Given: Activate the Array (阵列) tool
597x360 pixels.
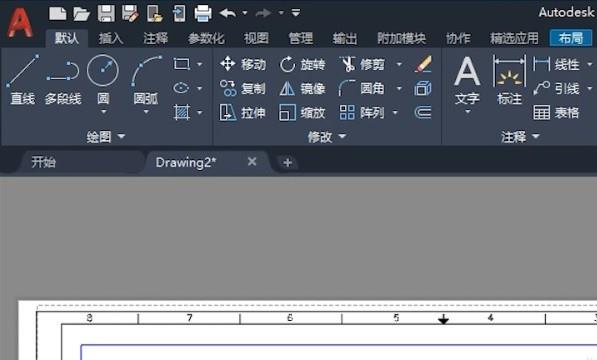Looking at the screenshot, I should [x=362, y=113].
